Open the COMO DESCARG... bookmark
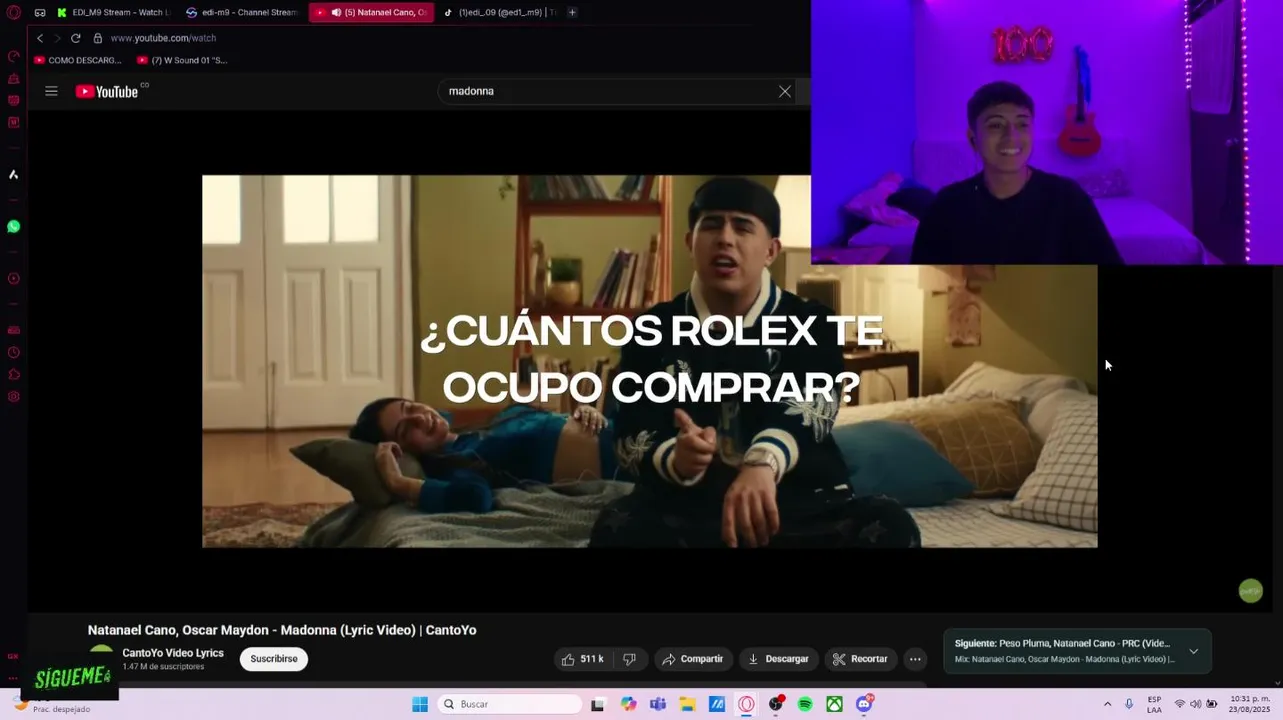The image size is (1283, 720). click(78, 60)
